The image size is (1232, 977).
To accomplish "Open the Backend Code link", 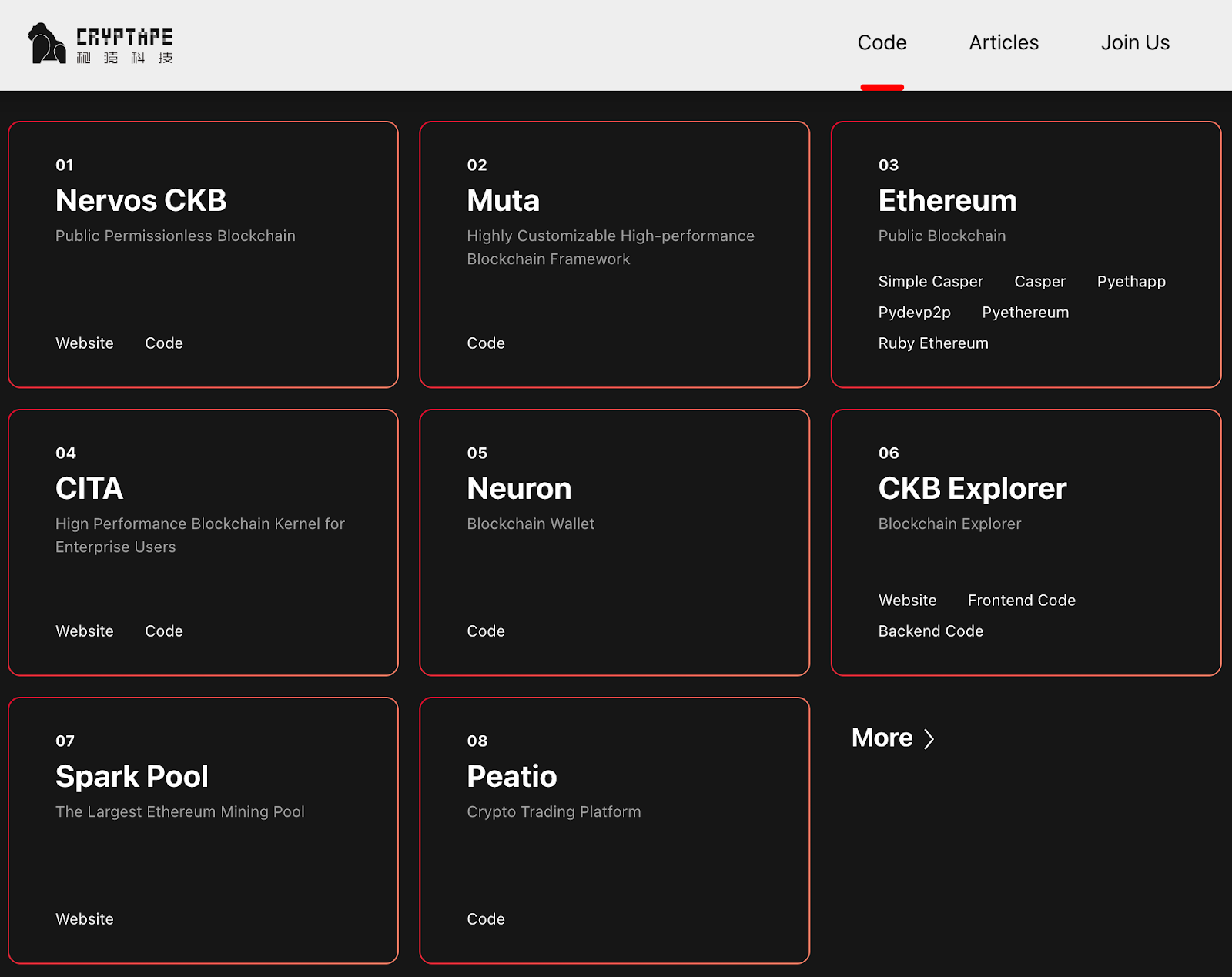I will (x=931, y=631).
